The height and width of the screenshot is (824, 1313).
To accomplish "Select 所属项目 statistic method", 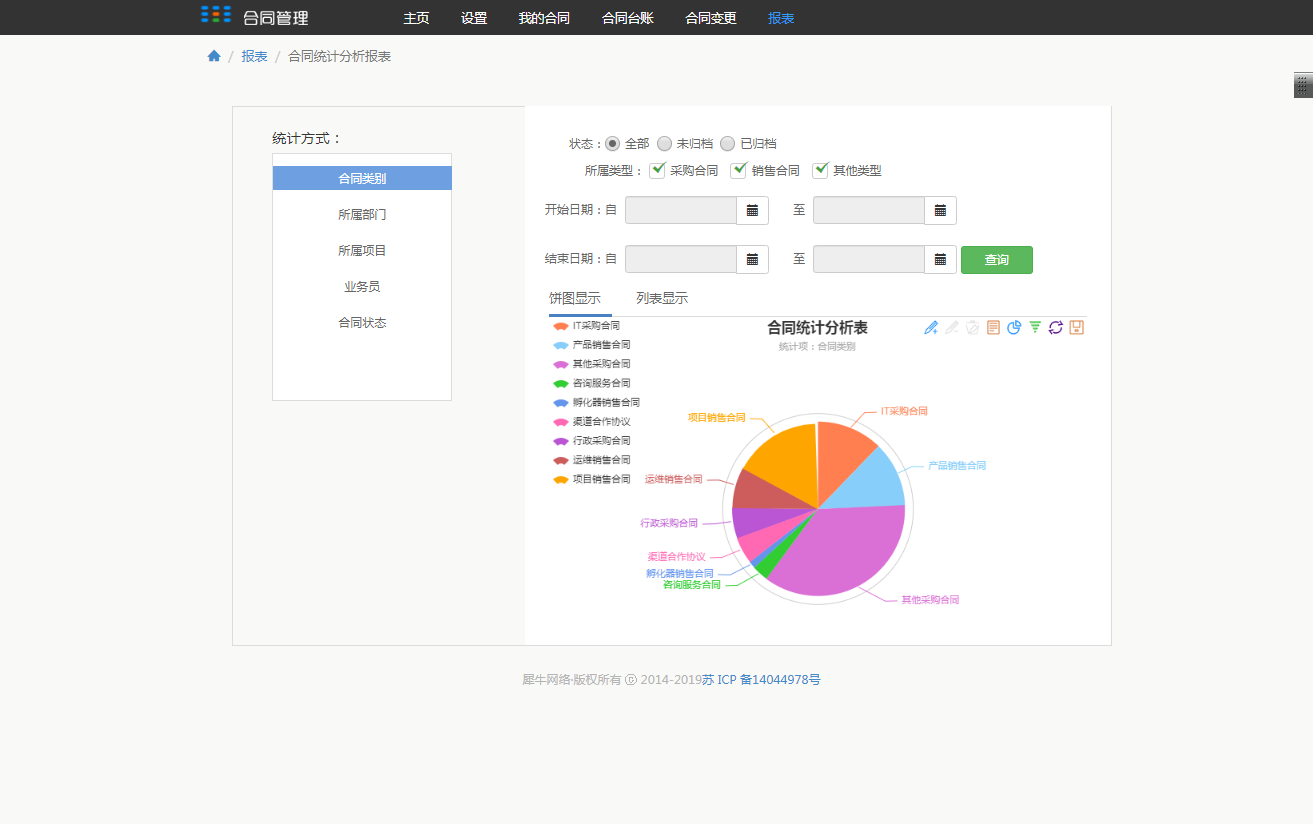I will coord(362,250).
